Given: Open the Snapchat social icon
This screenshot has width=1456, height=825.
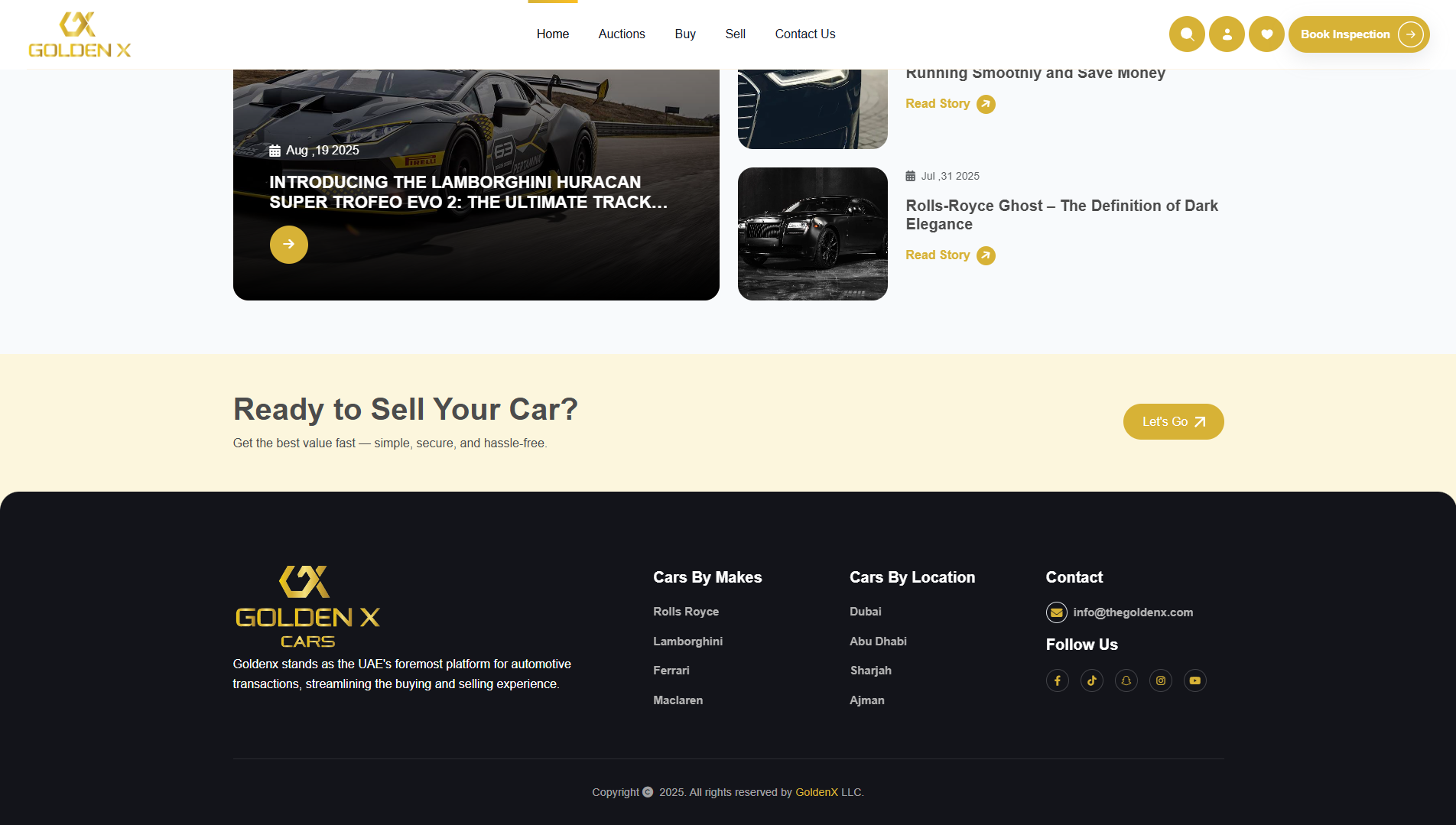Looking at the screenshot, I should click(x=1126, y=680).
